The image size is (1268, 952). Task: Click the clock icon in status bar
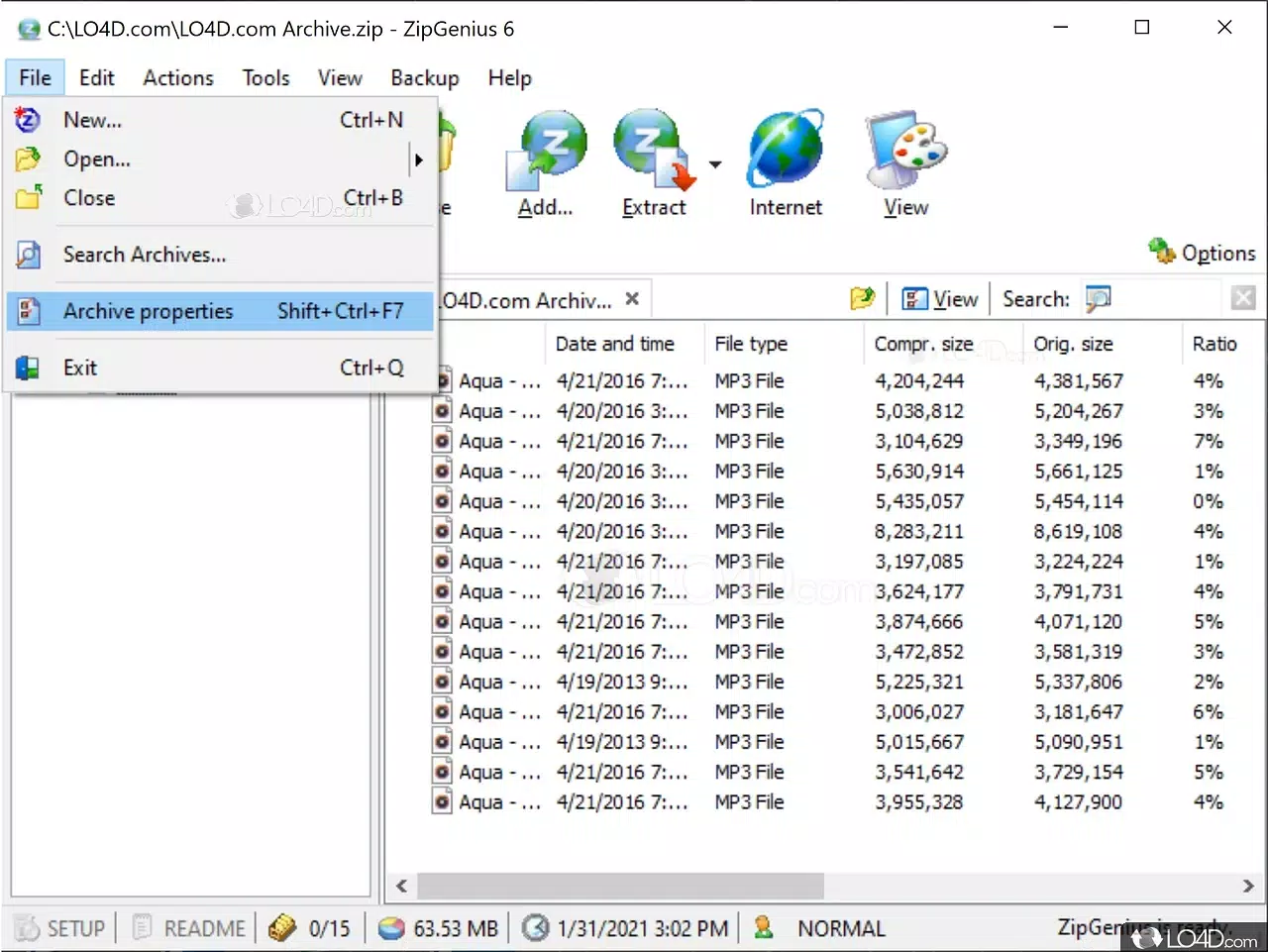535,928
